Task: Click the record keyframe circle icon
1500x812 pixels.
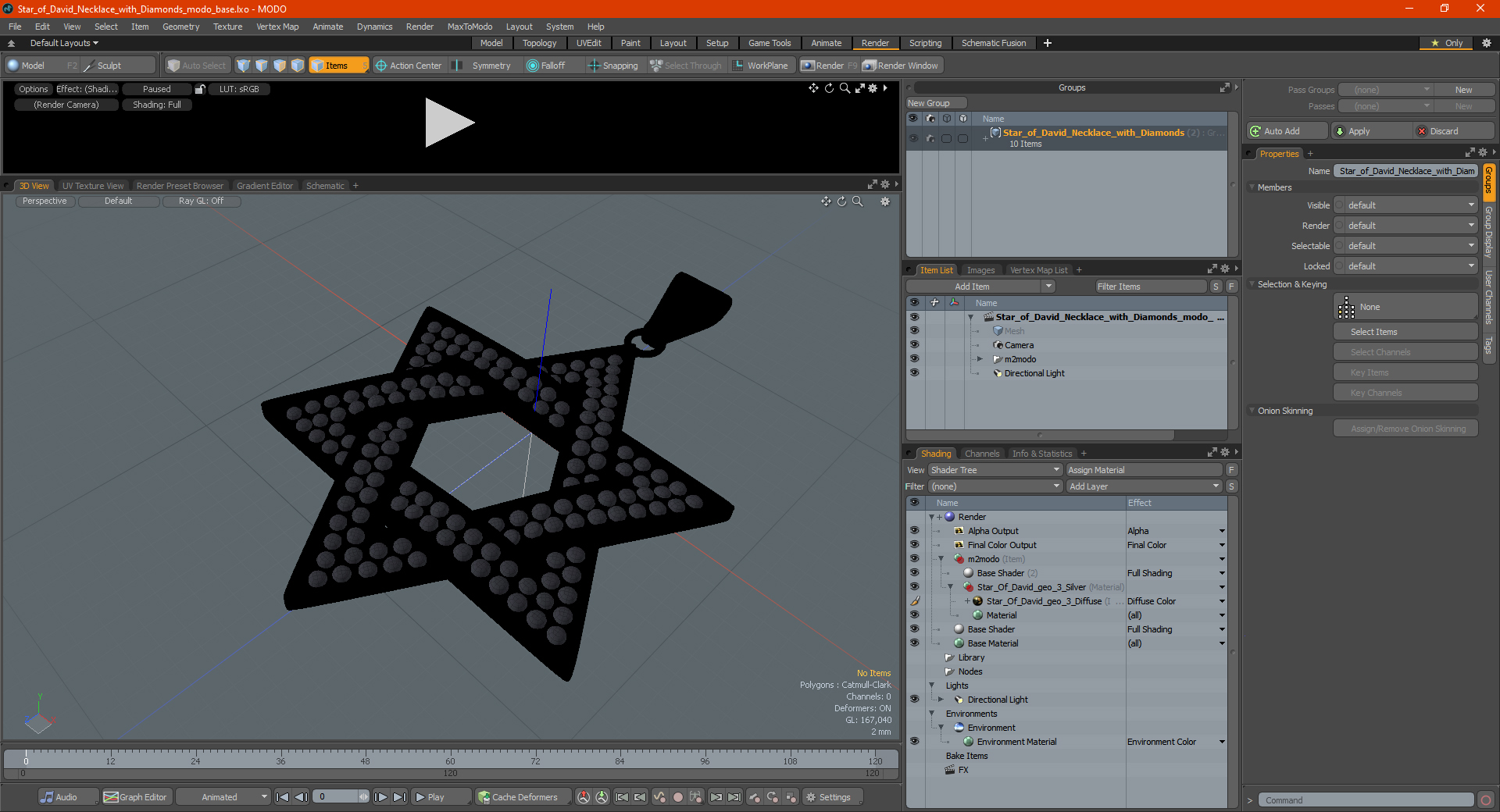Action: coord(678,797)
